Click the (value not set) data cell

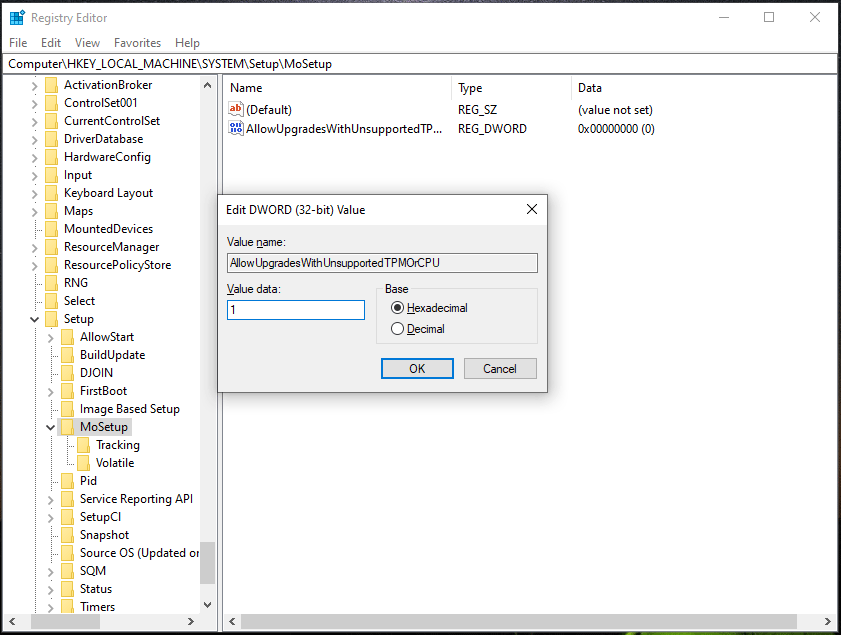(615, 110)
